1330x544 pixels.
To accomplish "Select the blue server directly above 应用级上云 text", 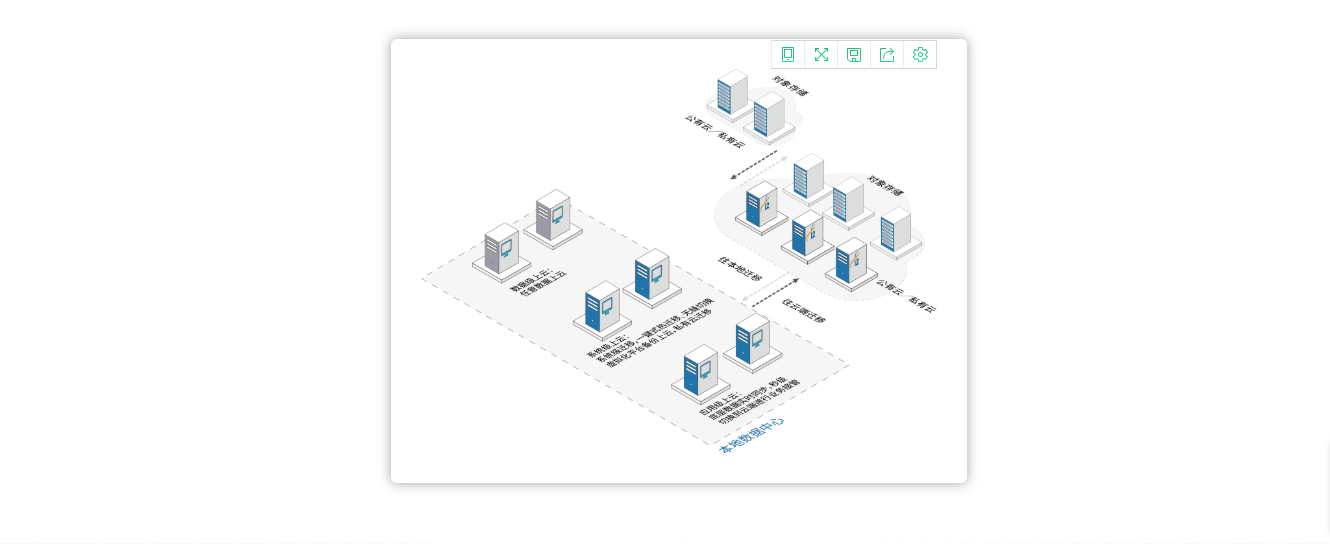I will [x=701, y=372].
